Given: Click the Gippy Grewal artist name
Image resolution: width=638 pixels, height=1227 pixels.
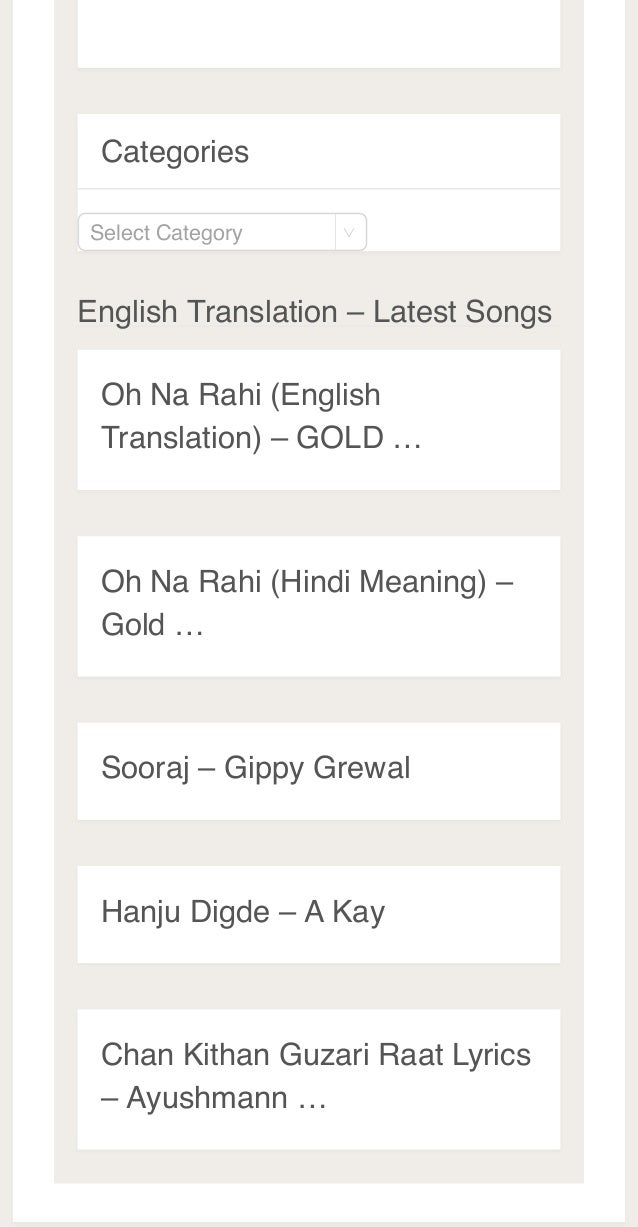Looking at the screenshot, I should click(317, 768).
